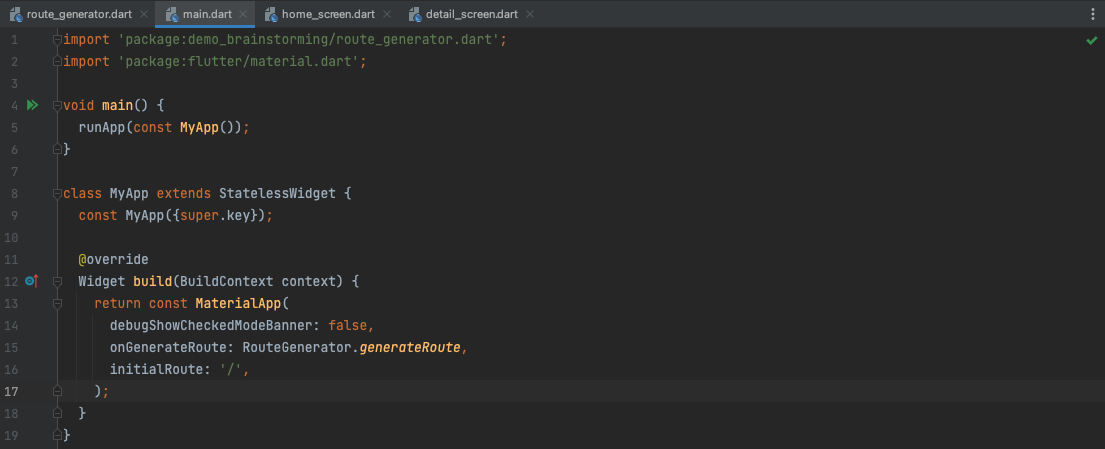This screenshot has height=449, width=1105.
Task: Click the 'extends' keyword on line 8
Action: point(184,193)
